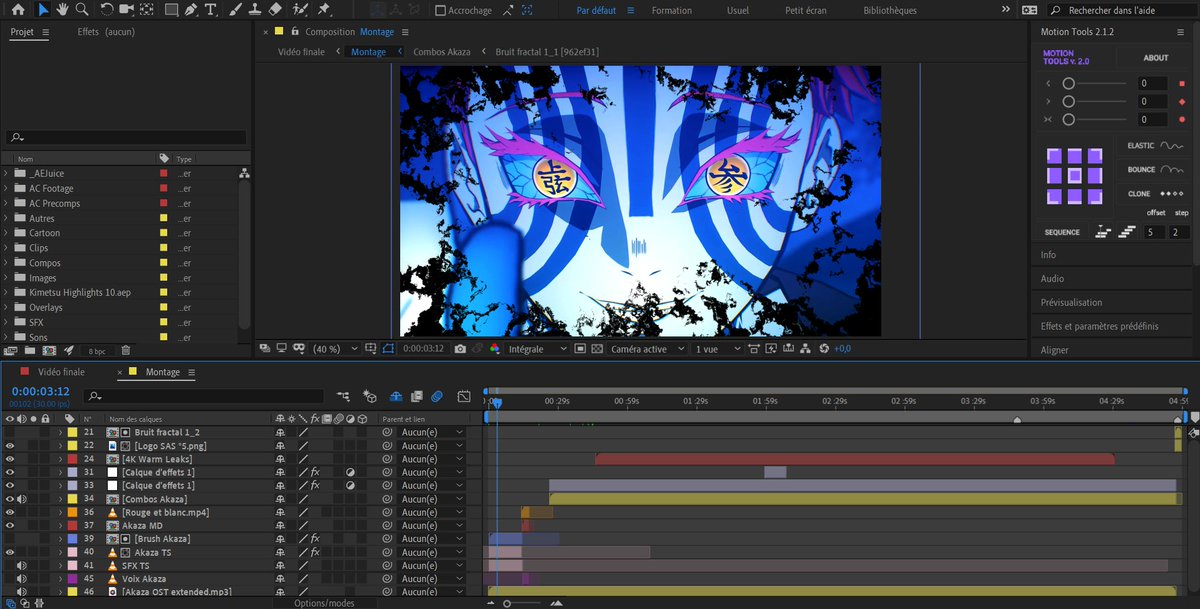Apply BOUNCE in Motion Tools
This screenshot has width=1200, height=609.
(1155, 170)
